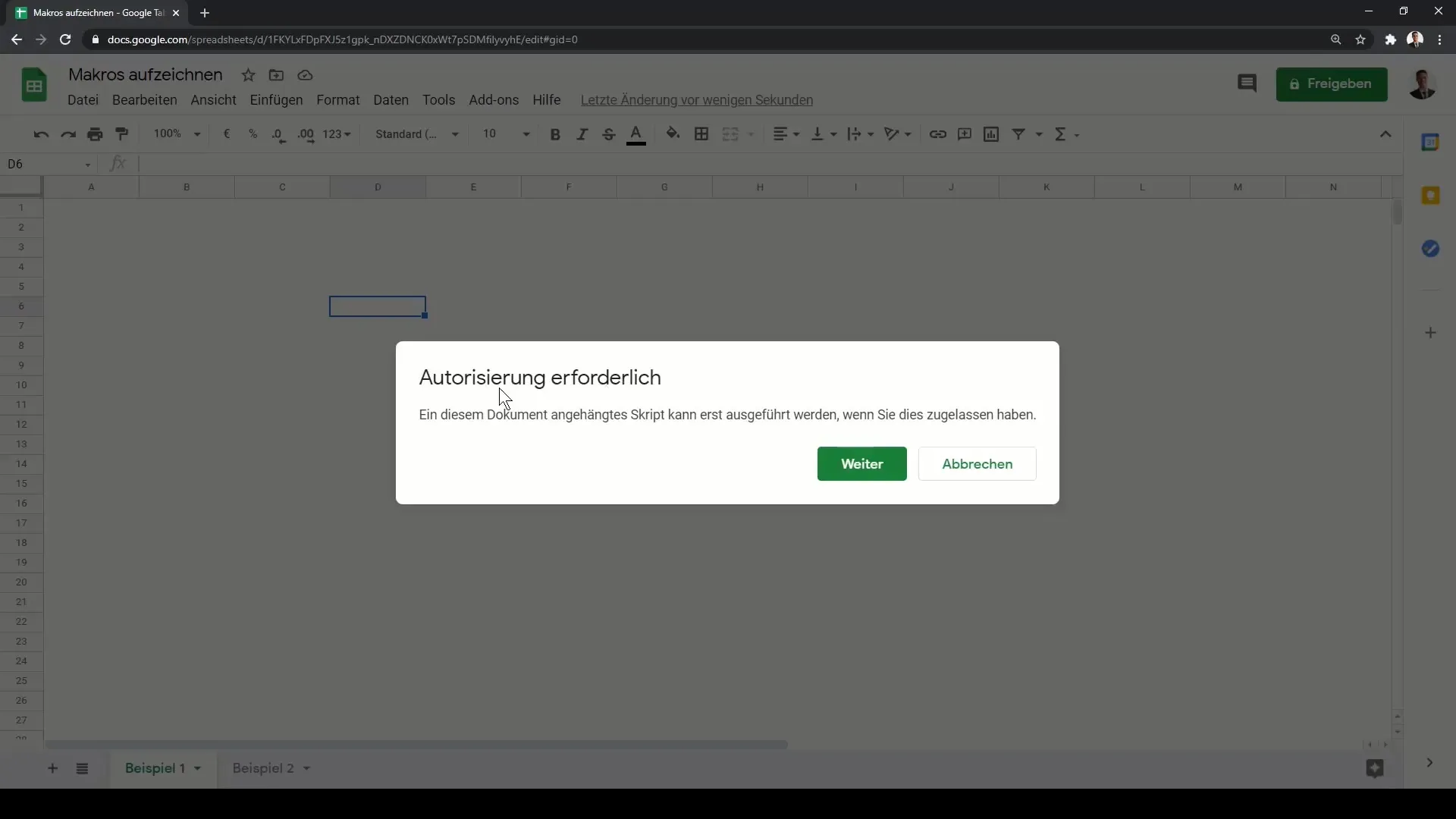Click the strikethrough formatting icon
Viewport: 1456px width, 819px height.
609,134
